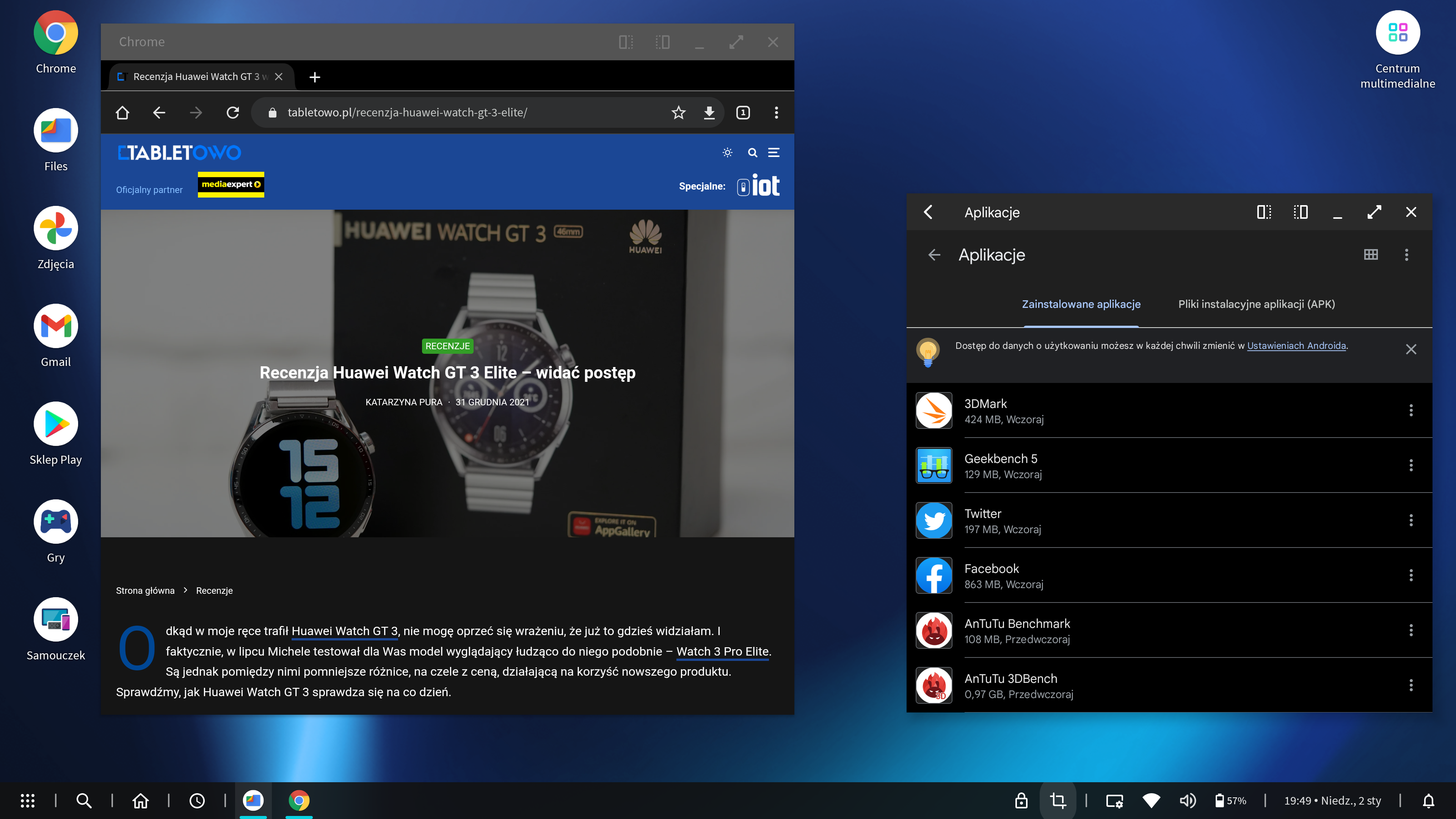The image size is (1456, 819).
Task: Snap Chrome window to left half
Action: coord(626,42)
